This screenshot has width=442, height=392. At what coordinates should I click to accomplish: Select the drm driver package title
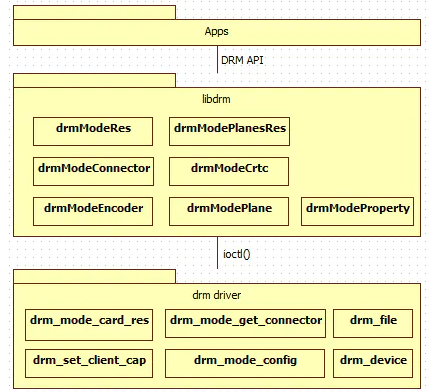pyautogui.click(x=217, y=295)
